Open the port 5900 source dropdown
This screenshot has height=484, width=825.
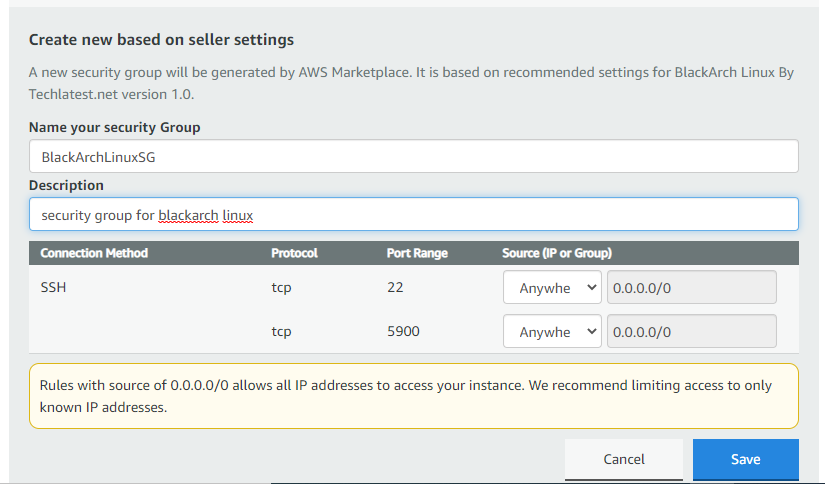click(552, 331)
